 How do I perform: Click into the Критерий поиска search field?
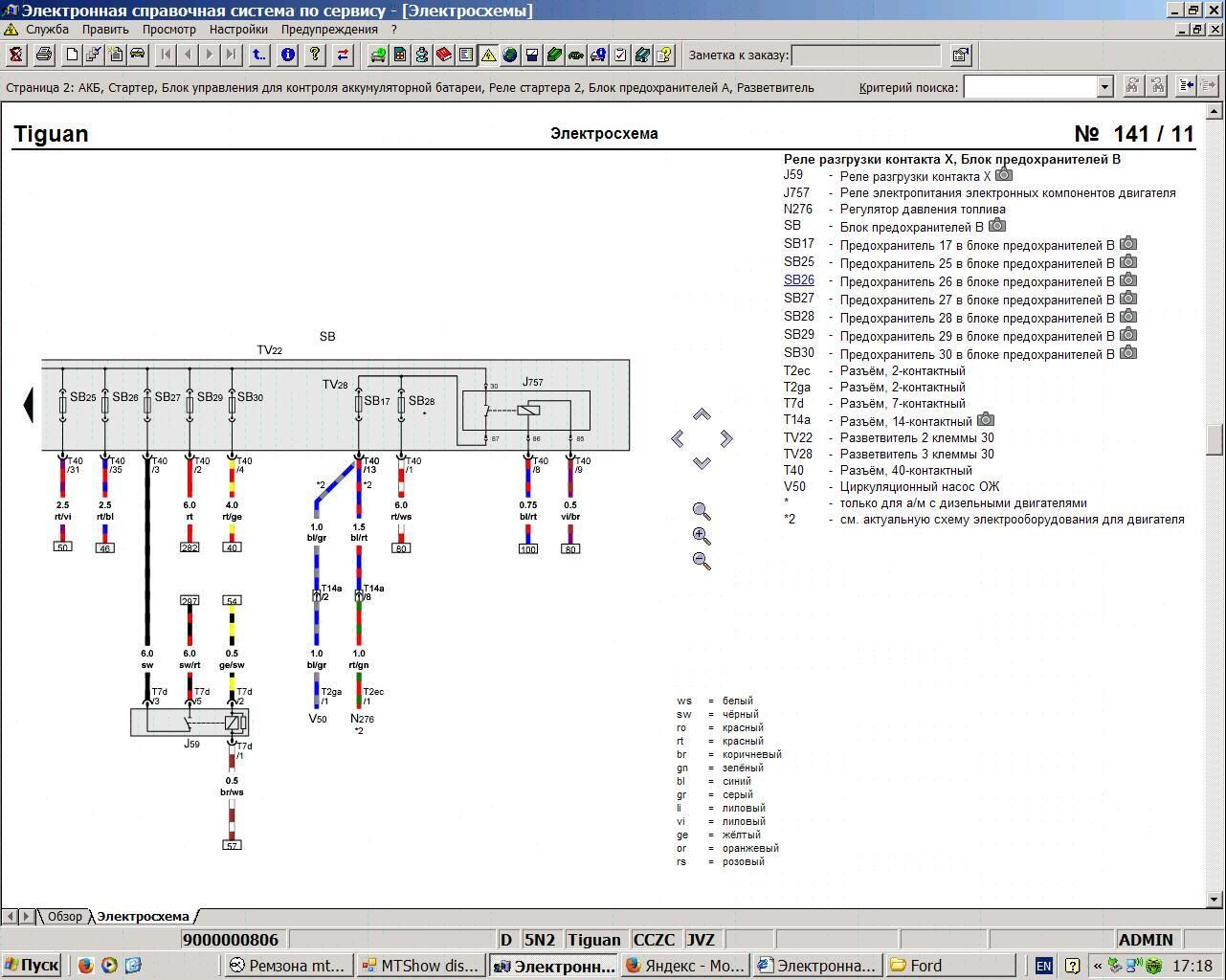pos(1030,86)
